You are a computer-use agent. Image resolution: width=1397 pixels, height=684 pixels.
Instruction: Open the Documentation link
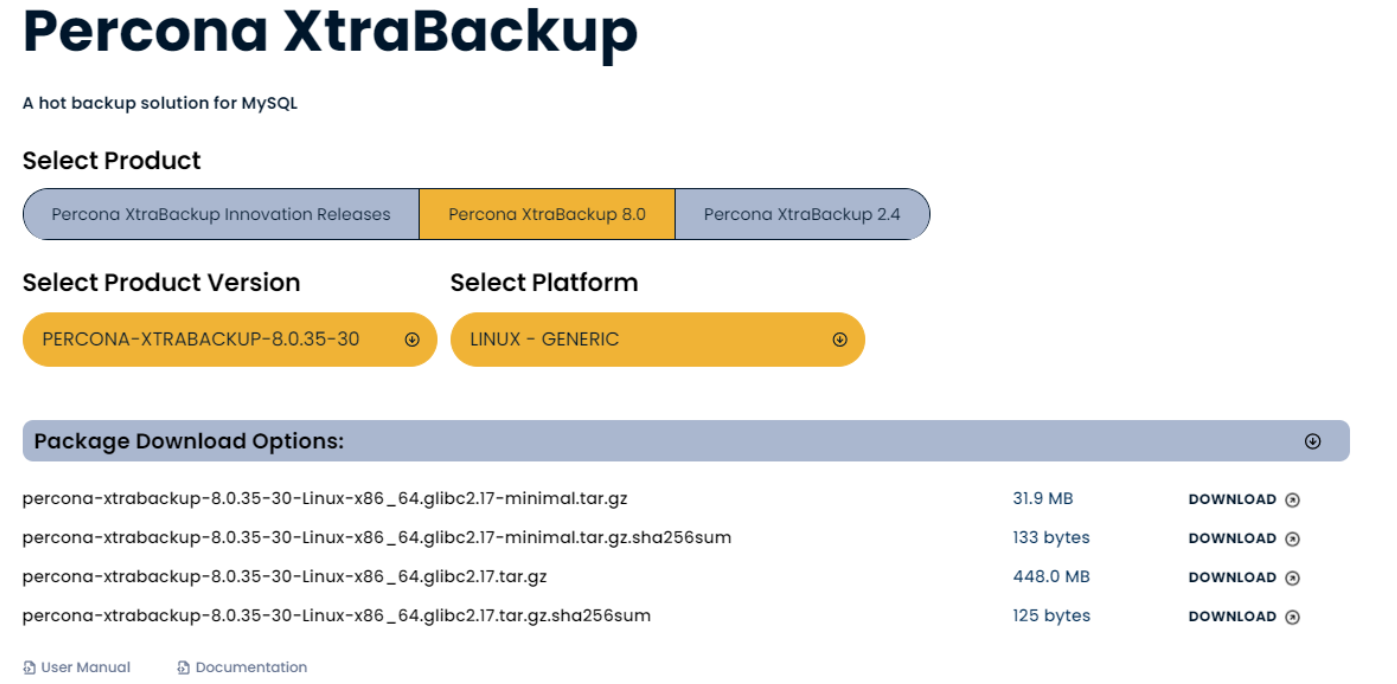click(251, 668)
